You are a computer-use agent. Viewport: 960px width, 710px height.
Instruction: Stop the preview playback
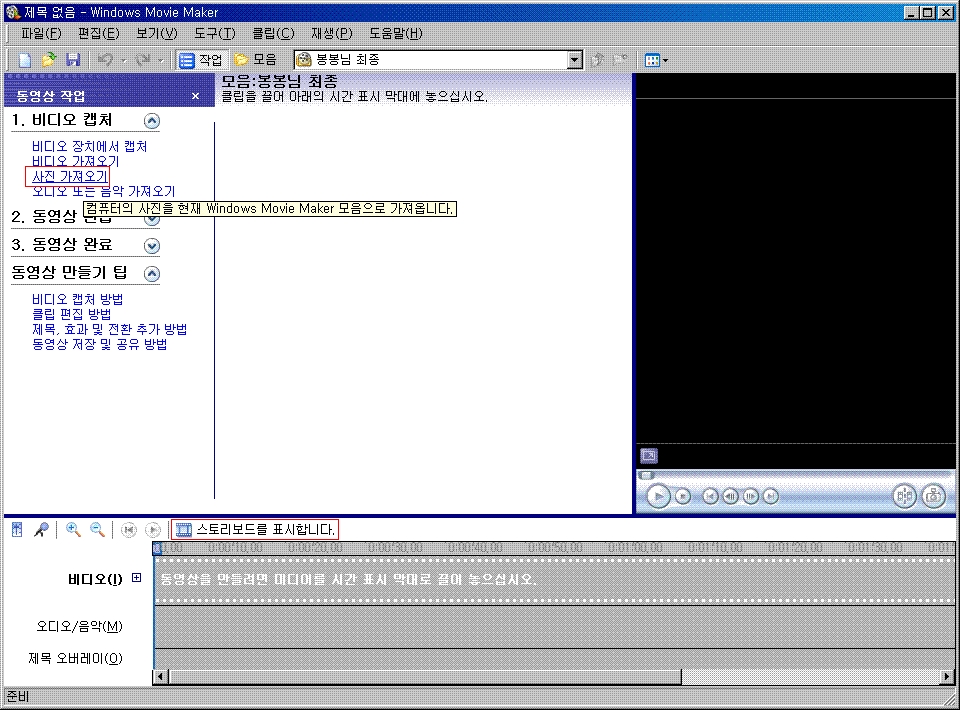pos(683,496)
